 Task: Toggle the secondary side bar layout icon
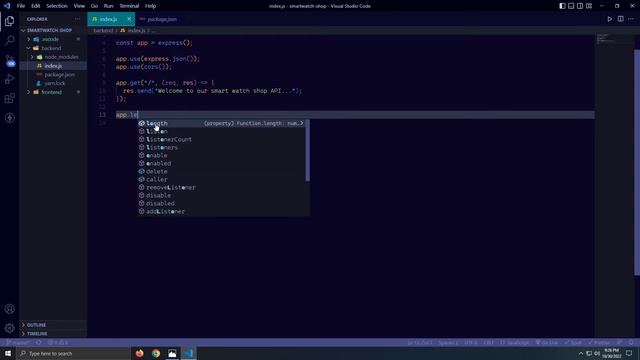(580, 6)
